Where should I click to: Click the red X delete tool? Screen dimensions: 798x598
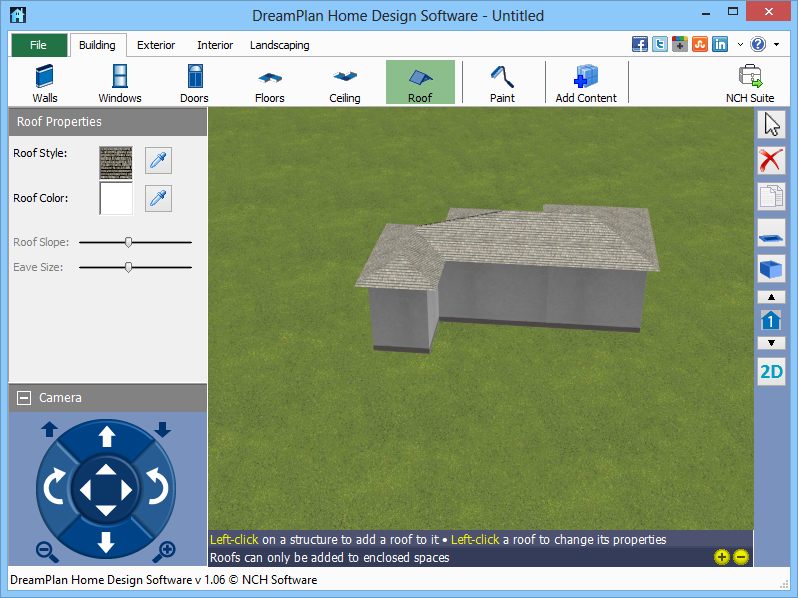coord(771,160)
